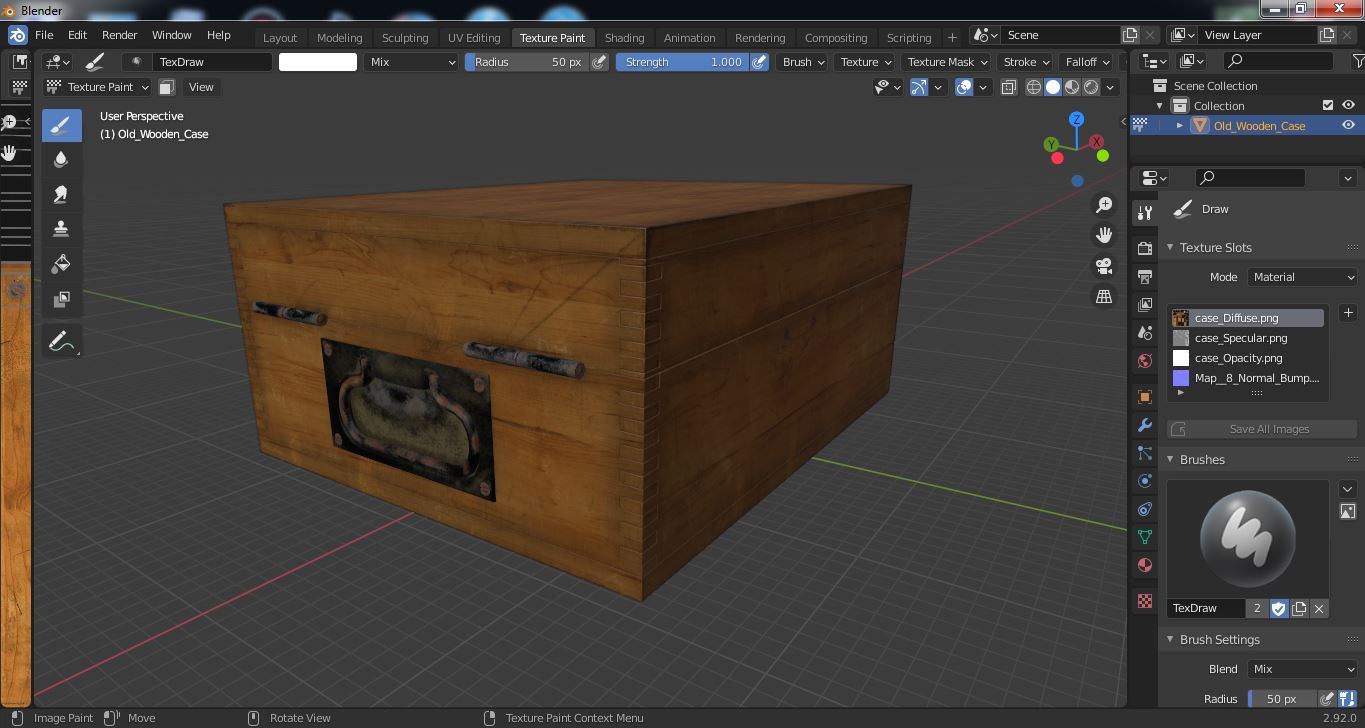This screenshot has height=728, width=1365.
Task: Click the Save All Images button
Action: click(x=1262, y=429)
